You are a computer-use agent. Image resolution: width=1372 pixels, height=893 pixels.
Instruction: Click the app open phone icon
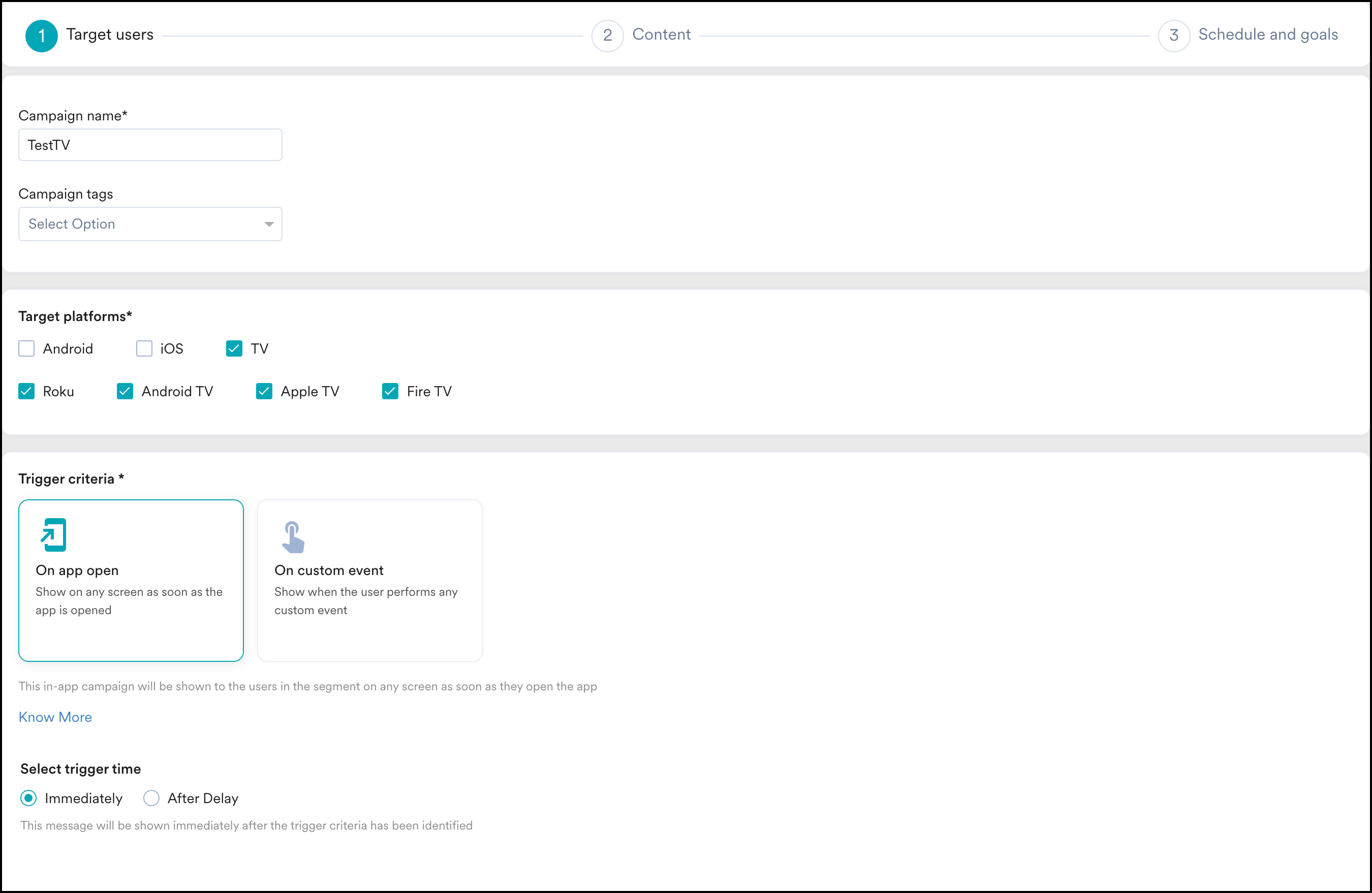click(54, 535)
